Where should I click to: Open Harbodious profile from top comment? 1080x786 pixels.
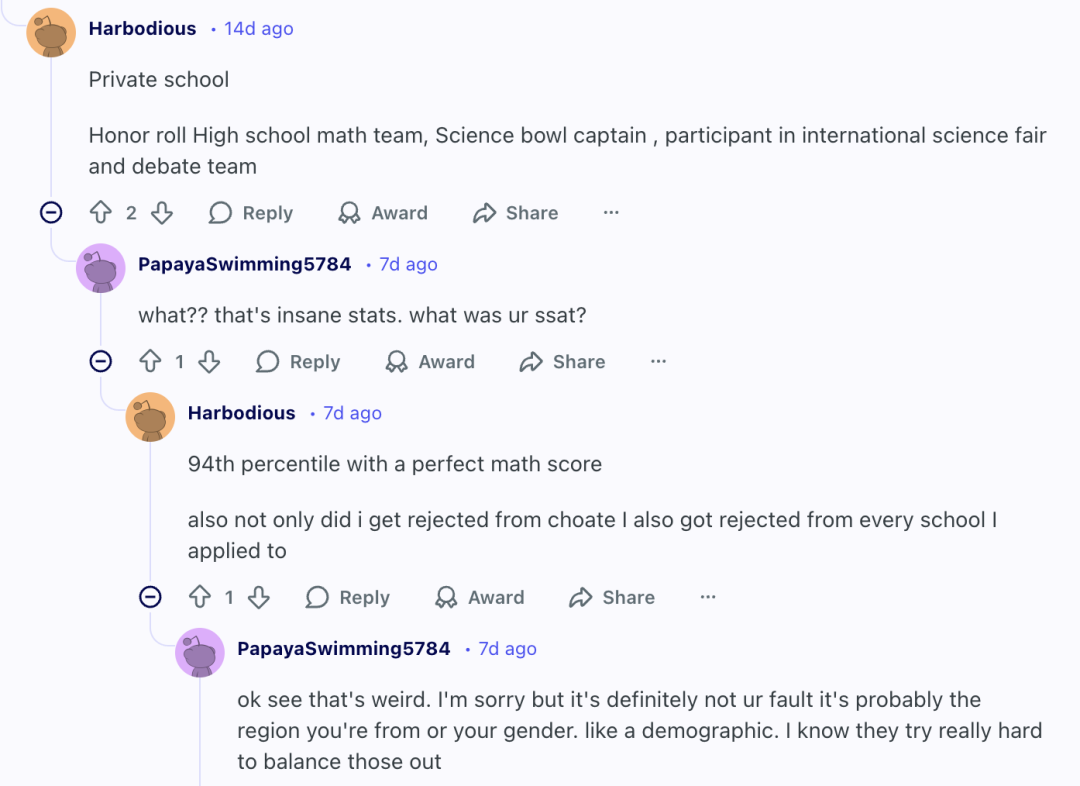pyautogui.click(x=142, y=29)
